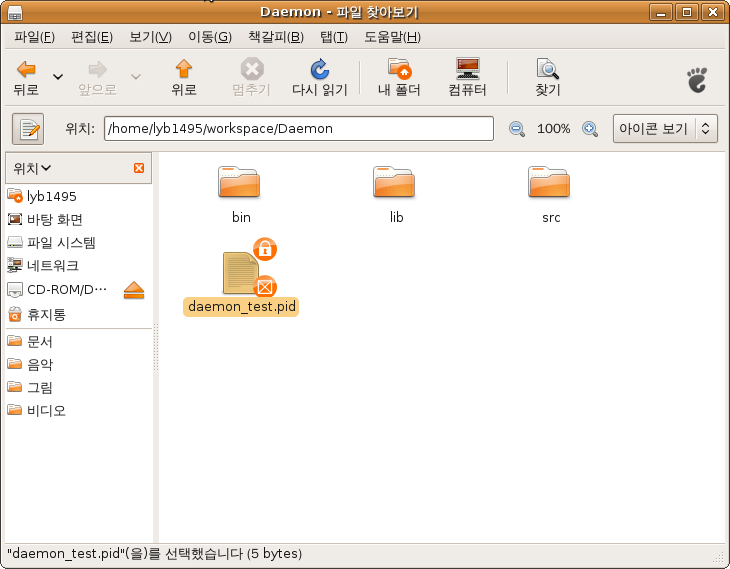
Task: Open the 비디오 bookmark
Action: pyautogui.click(x=37, y=410)
